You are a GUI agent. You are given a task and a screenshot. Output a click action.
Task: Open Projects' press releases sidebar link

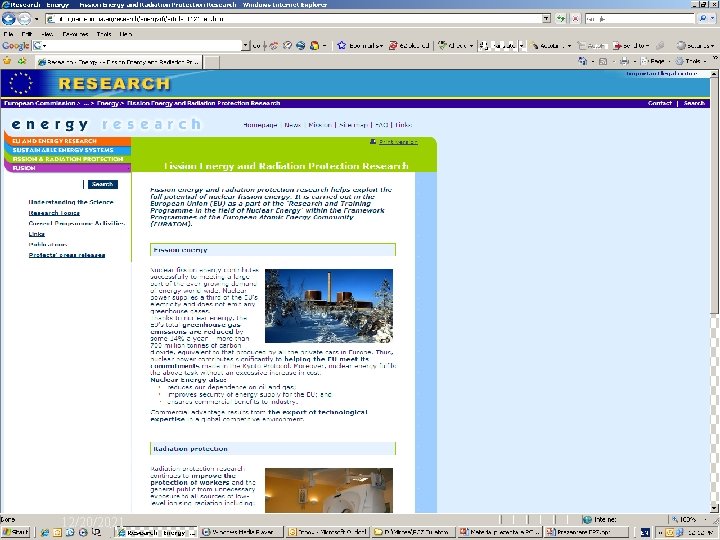(x=67, y=255)
